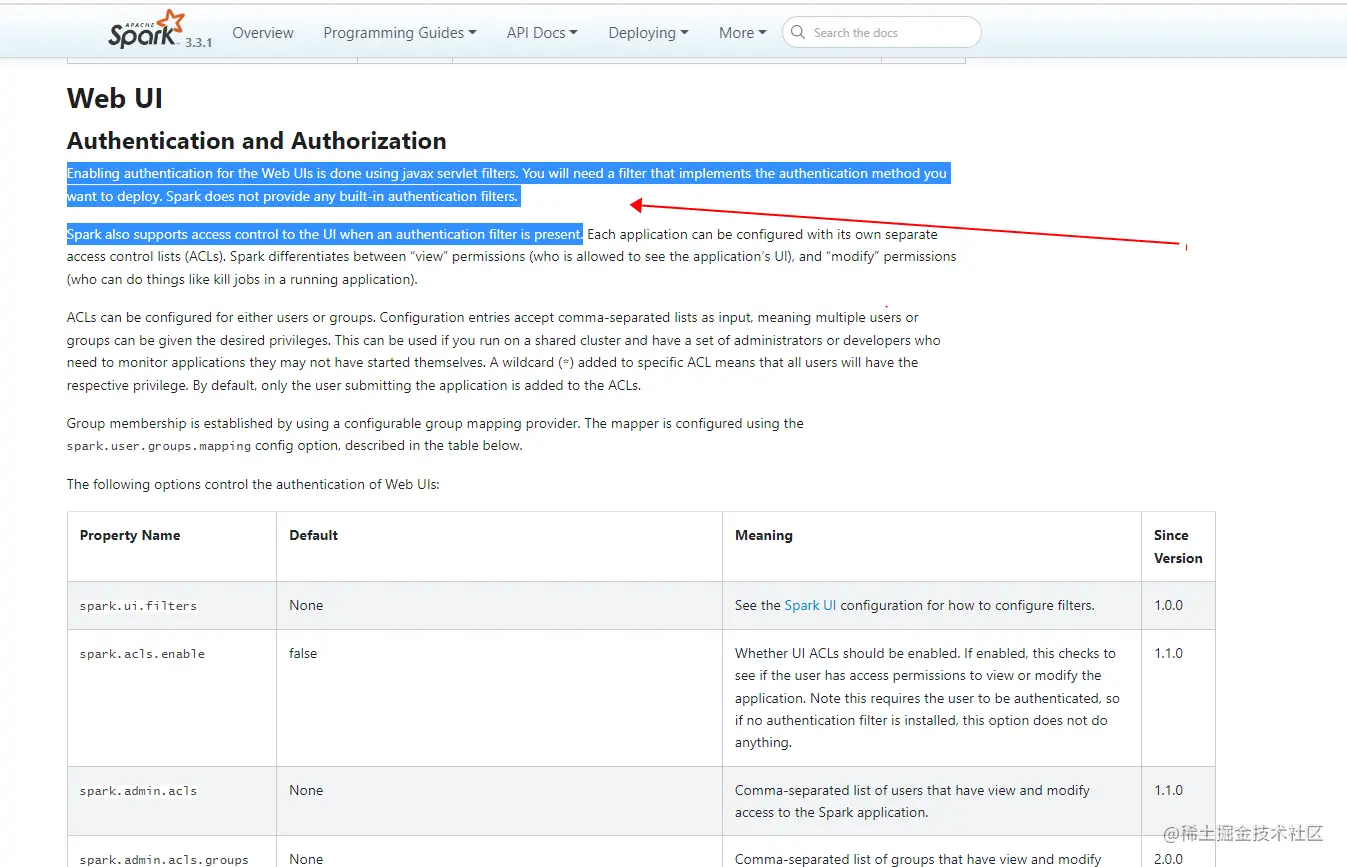Click the spark.acls.enable property cell
Image resolution: width=1347 pixels, height=867 pixels.
pos(172,698)
